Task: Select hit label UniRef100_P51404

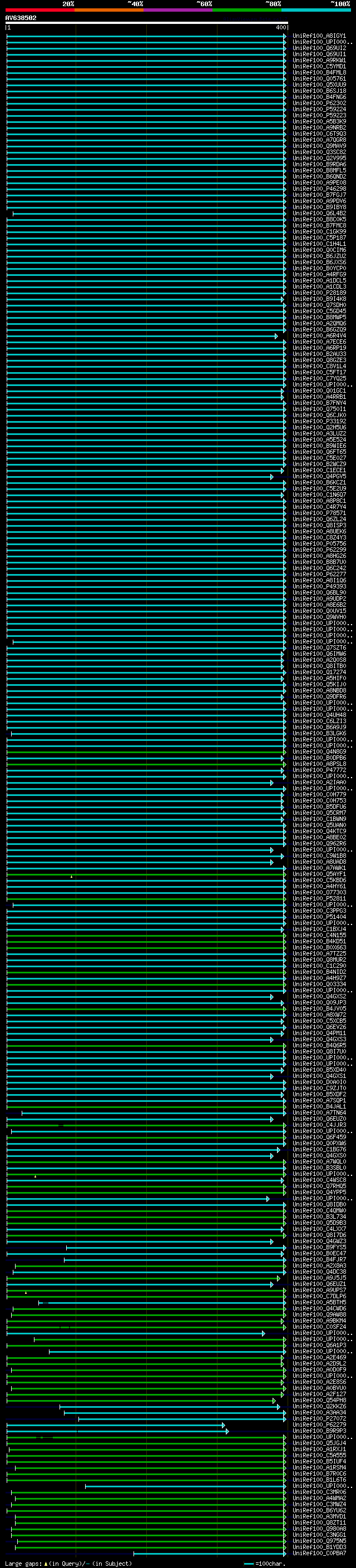Action: [319, 917]
